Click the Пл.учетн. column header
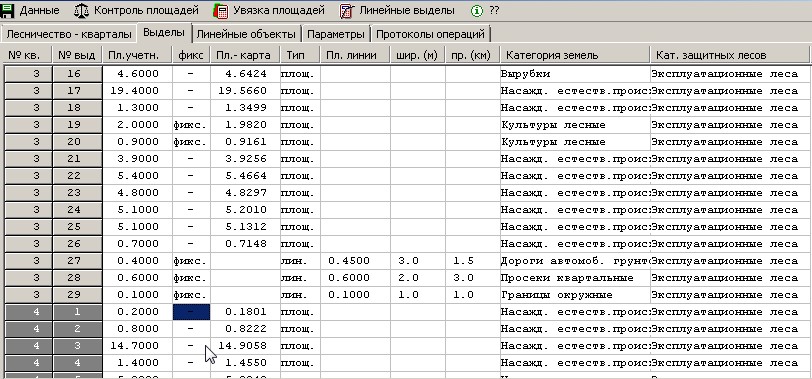The width and height of the screenshot is (812, 379). (137, 55)
